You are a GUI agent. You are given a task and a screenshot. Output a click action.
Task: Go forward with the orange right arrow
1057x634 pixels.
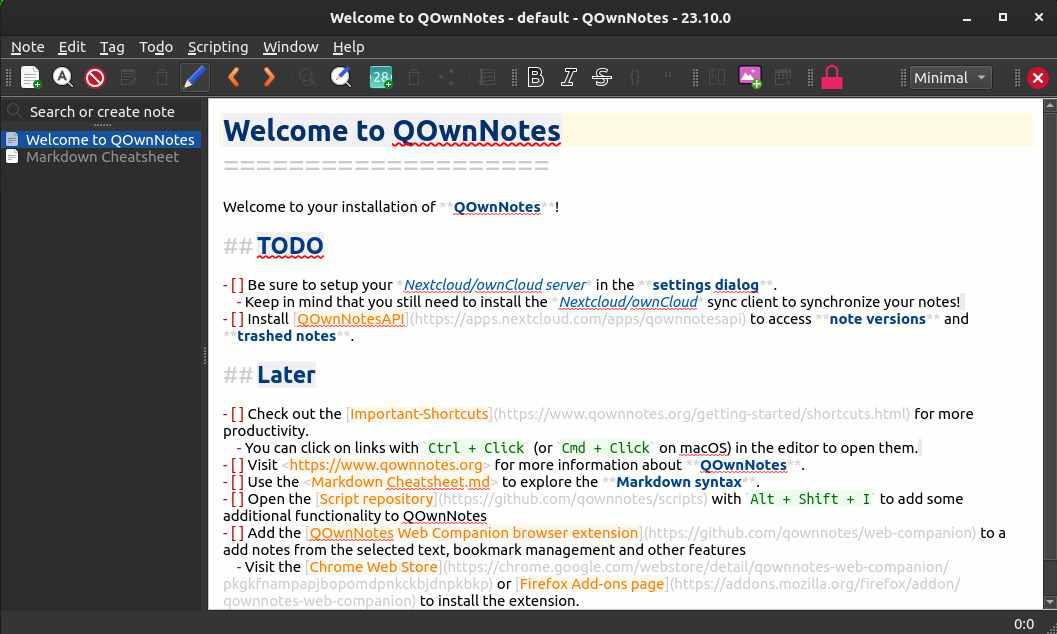coord(268,77)
